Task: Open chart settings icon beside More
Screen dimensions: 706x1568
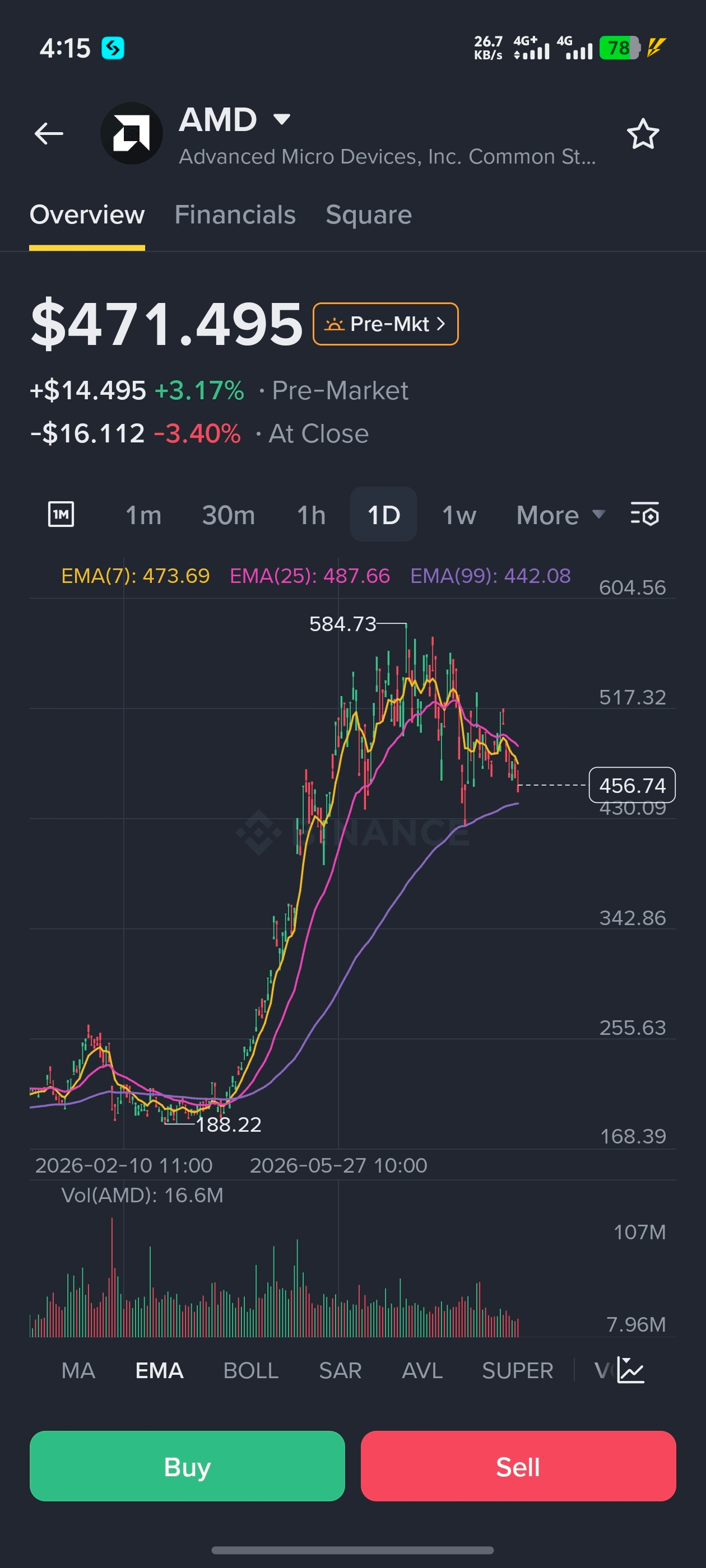Action: click(644, 514)
